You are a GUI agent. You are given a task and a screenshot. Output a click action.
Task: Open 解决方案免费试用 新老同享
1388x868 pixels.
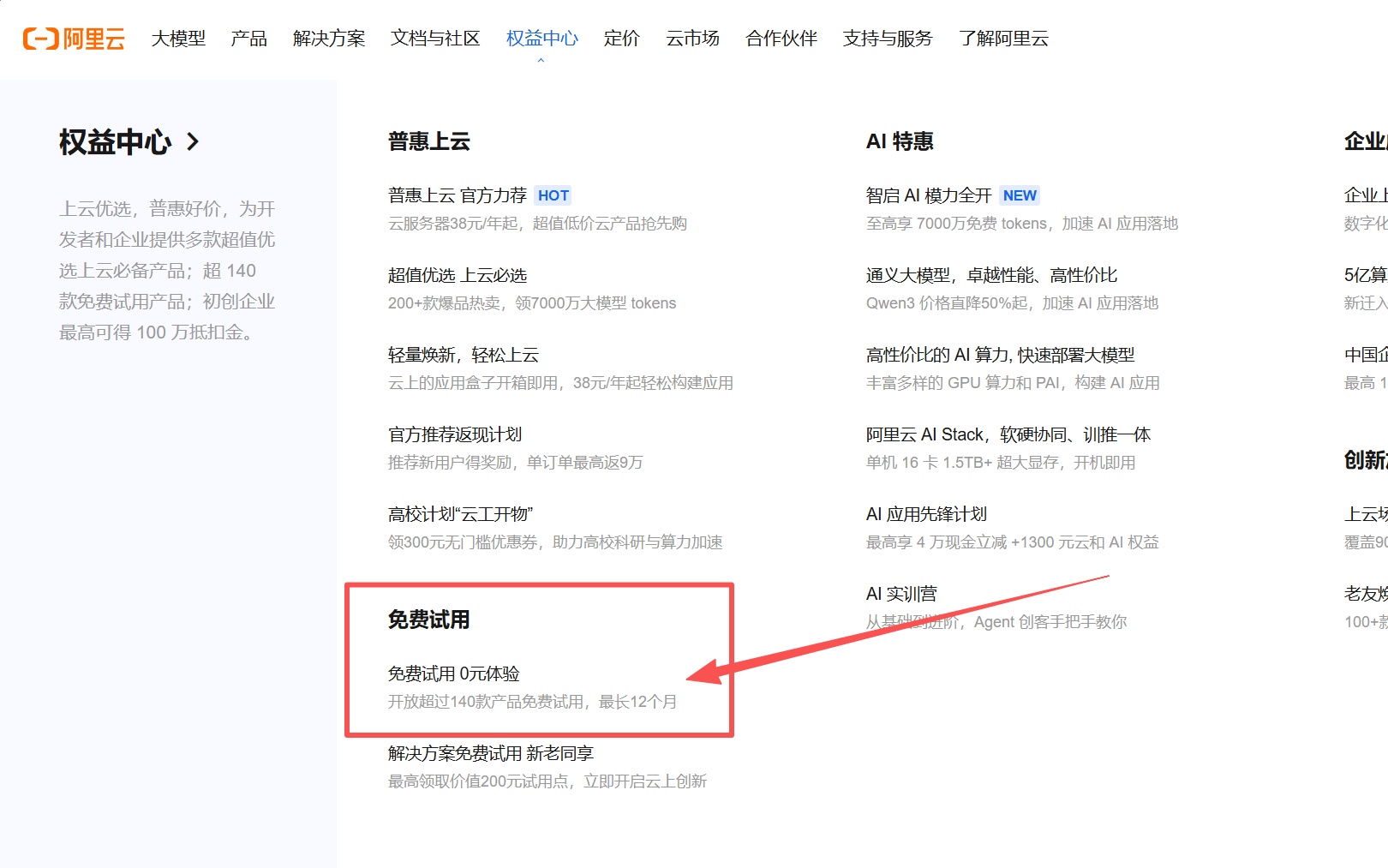point(491,753)
